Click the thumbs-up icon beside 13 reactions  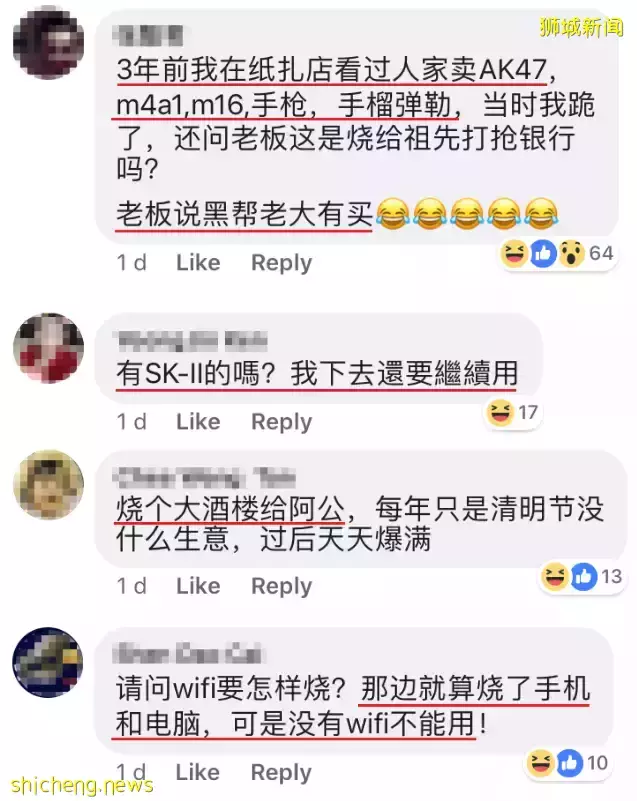pos(583,577)
